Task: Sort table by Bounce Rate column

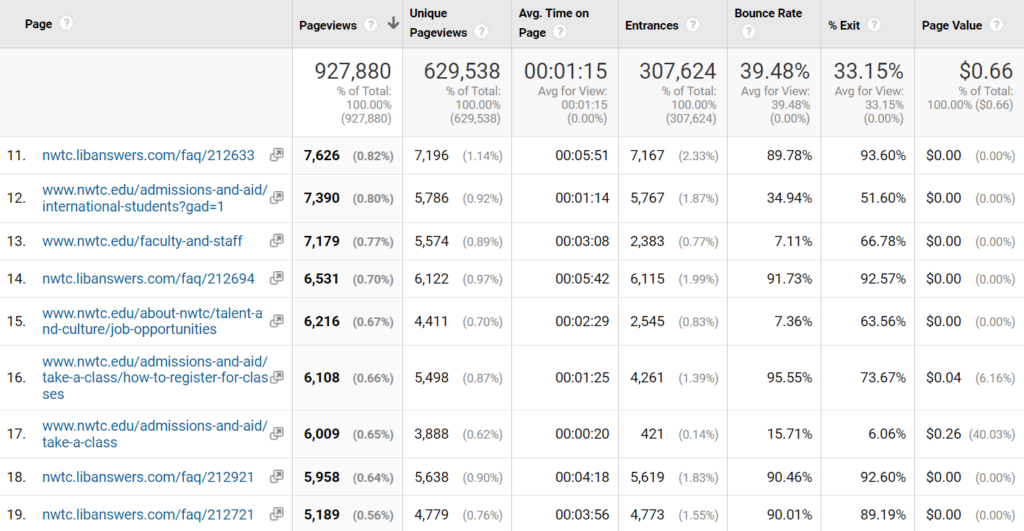Action: click(767, 14)
